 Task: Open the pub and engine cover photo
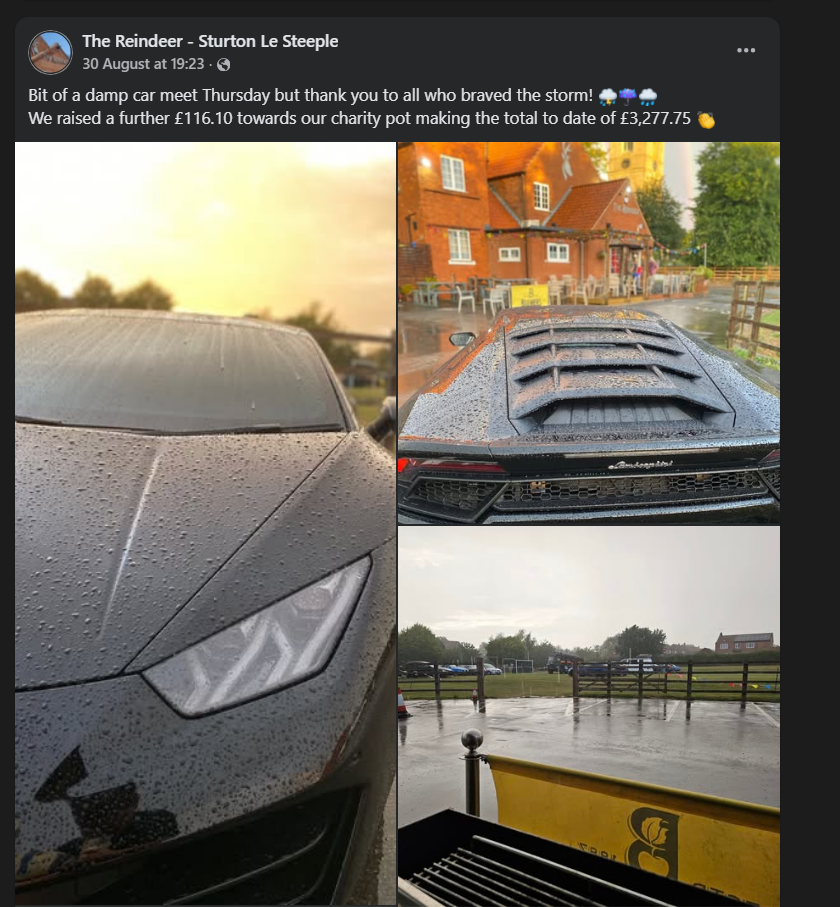(x=589, y=333)
